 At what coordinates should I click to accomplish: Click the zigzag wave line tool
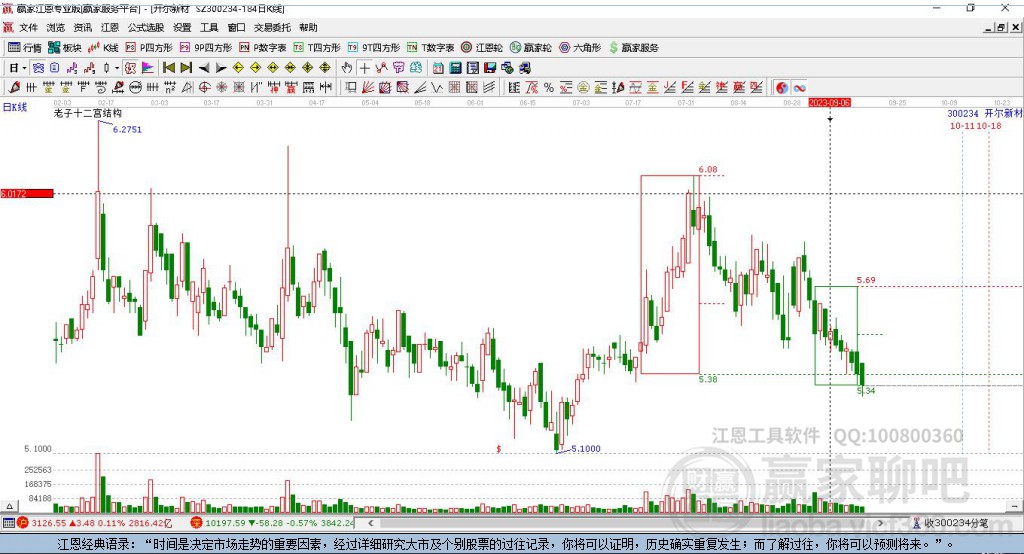436,88
